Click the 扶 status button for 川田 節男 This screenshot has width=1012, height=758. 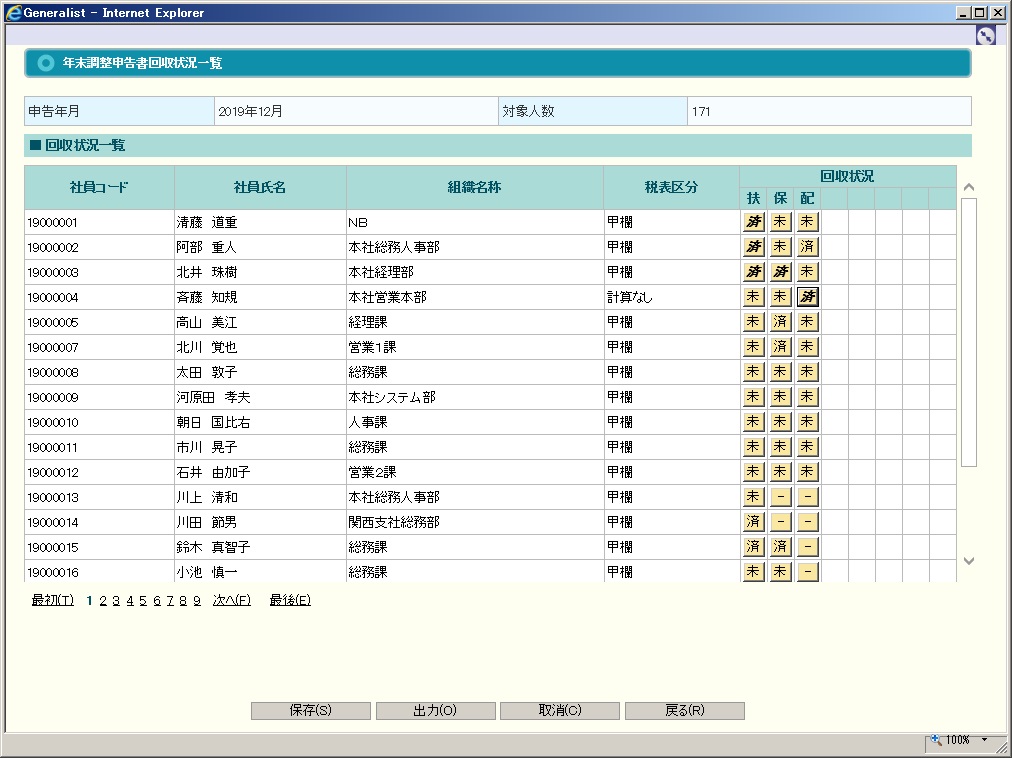click(753, 522)
